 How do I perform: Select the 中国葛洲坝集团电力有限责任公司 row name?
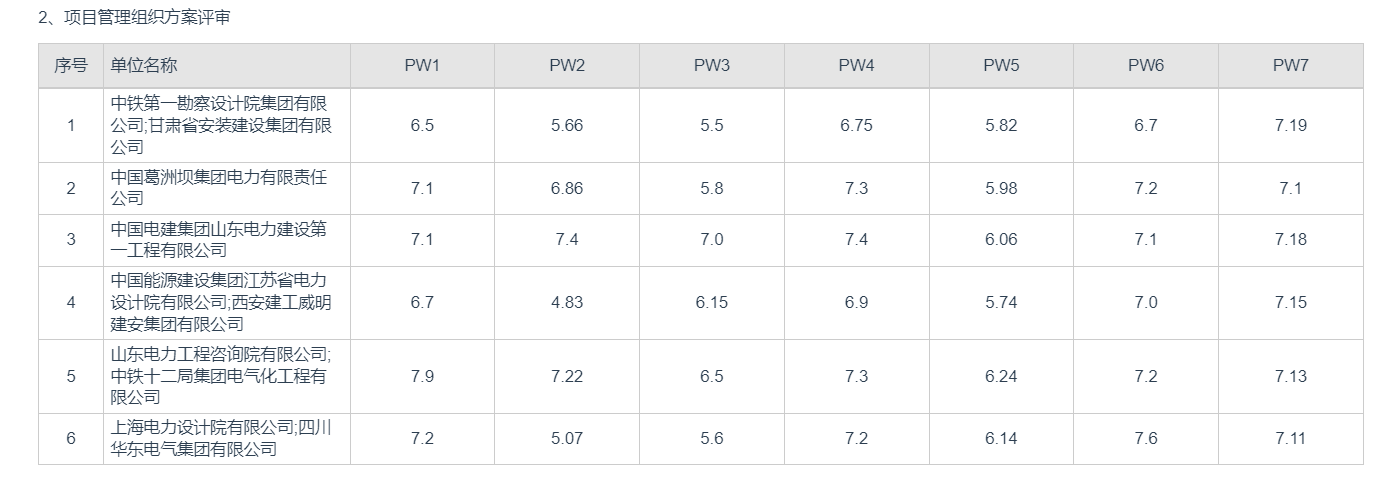(219, 188)
